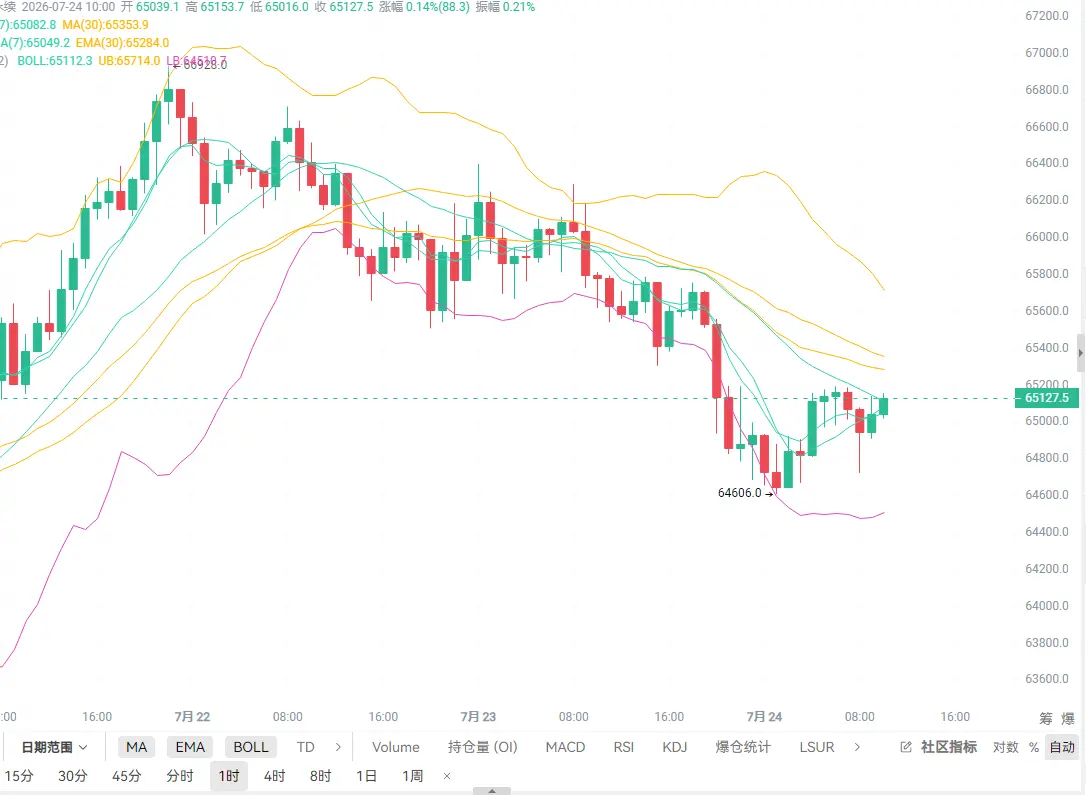
Task: Enable the 持仓量 (OI) indicator
Action: click(483, 747)
